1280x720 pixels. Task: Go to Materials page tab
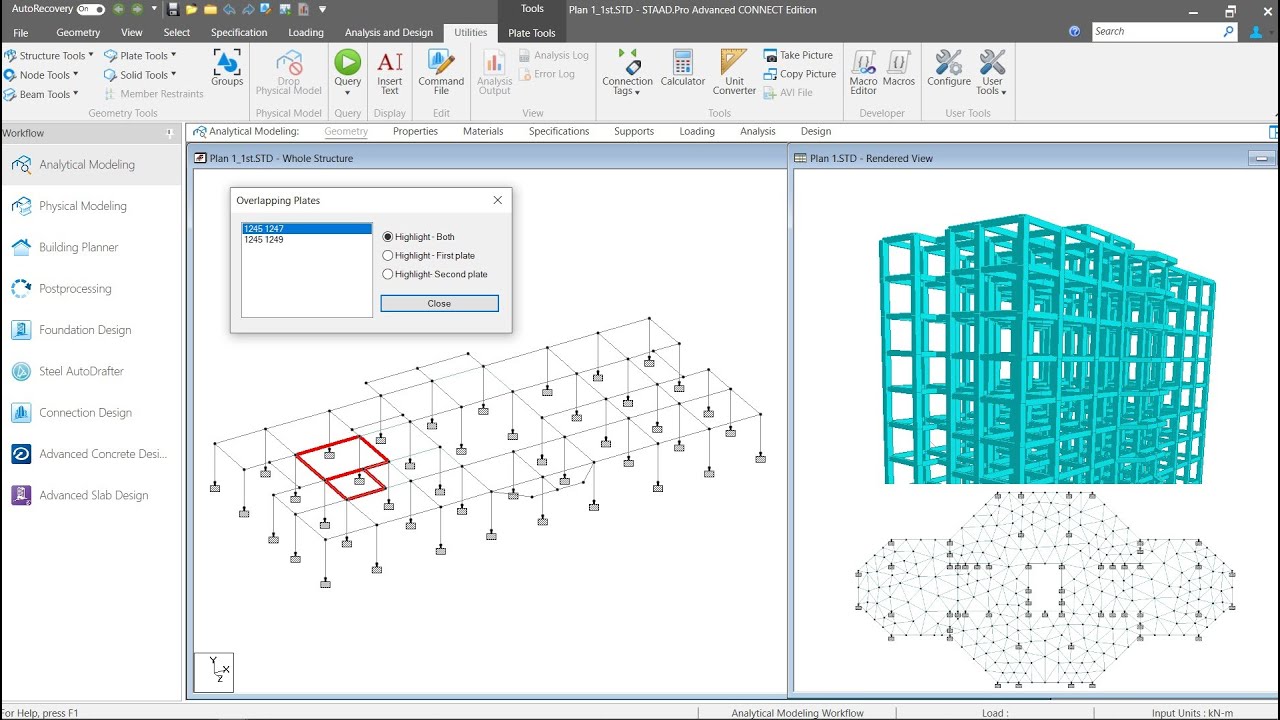coord(483,131)
